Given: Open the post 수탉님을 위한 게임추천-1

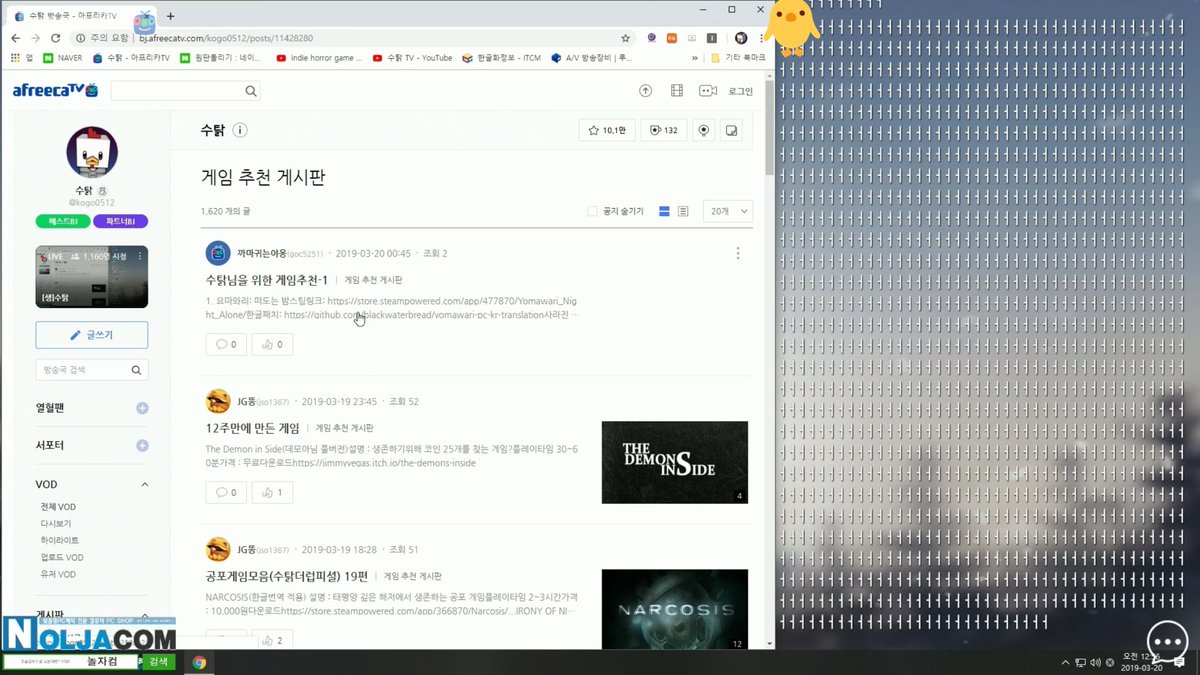Looking at the screenshot, I should pyautogui.click(x=266, y=280).
